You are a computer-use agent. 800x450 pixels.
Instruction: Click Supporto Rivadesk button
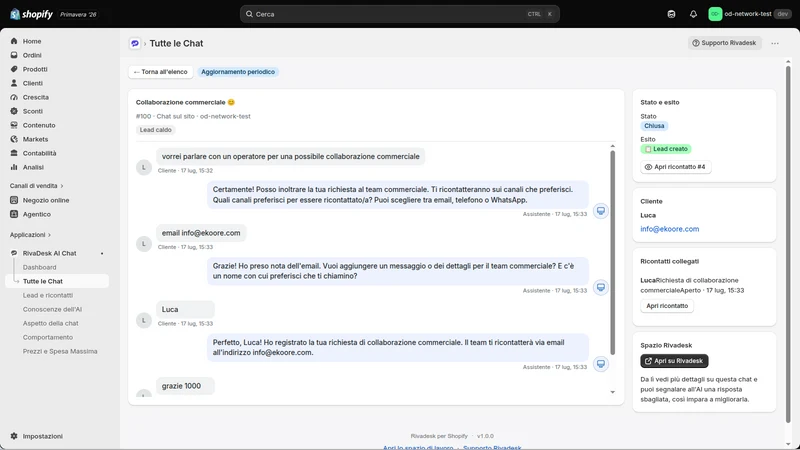click(724, 43)
